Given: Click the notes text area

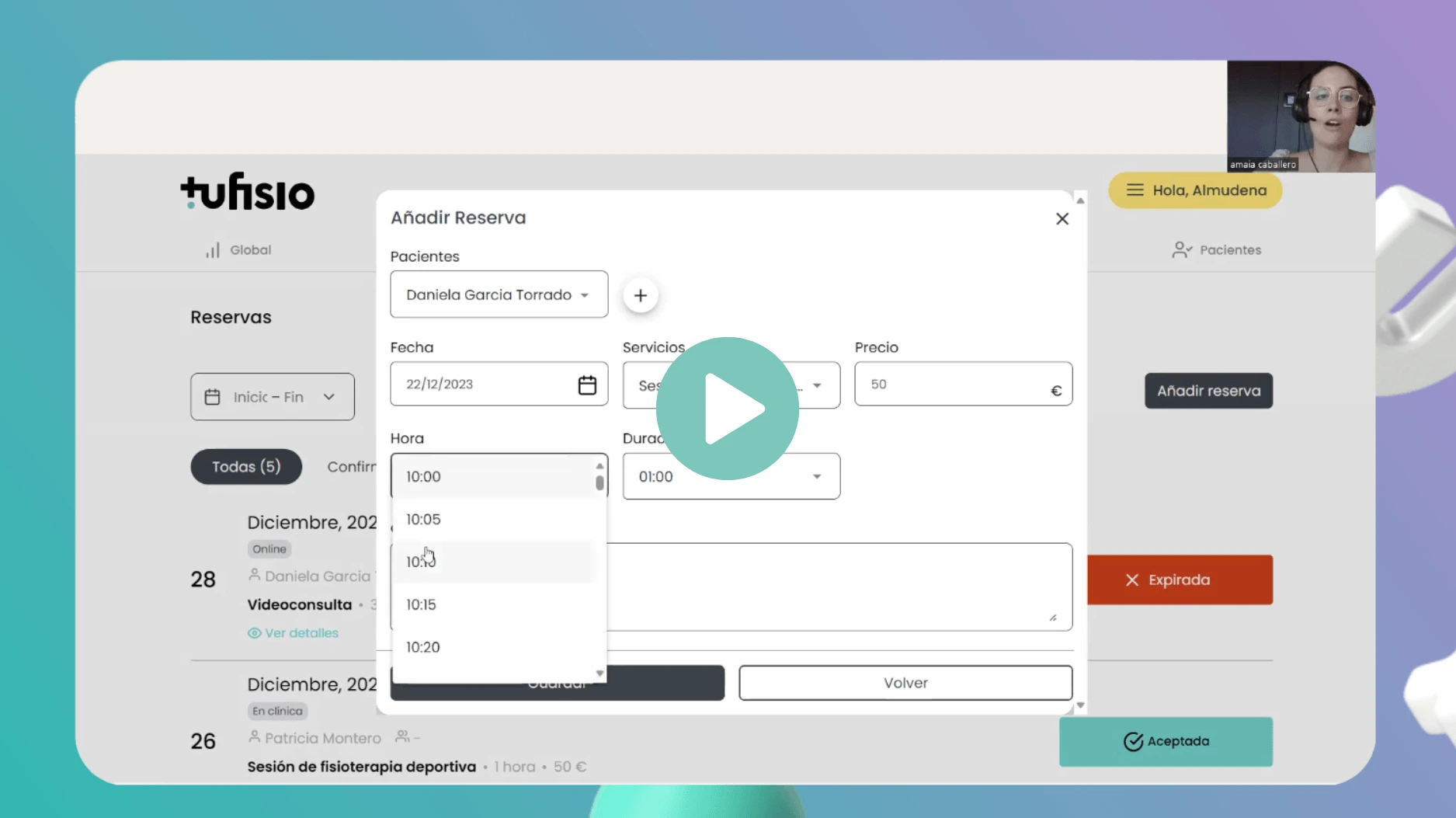Looking at the screenshot, I should click(x=839, y=587).
